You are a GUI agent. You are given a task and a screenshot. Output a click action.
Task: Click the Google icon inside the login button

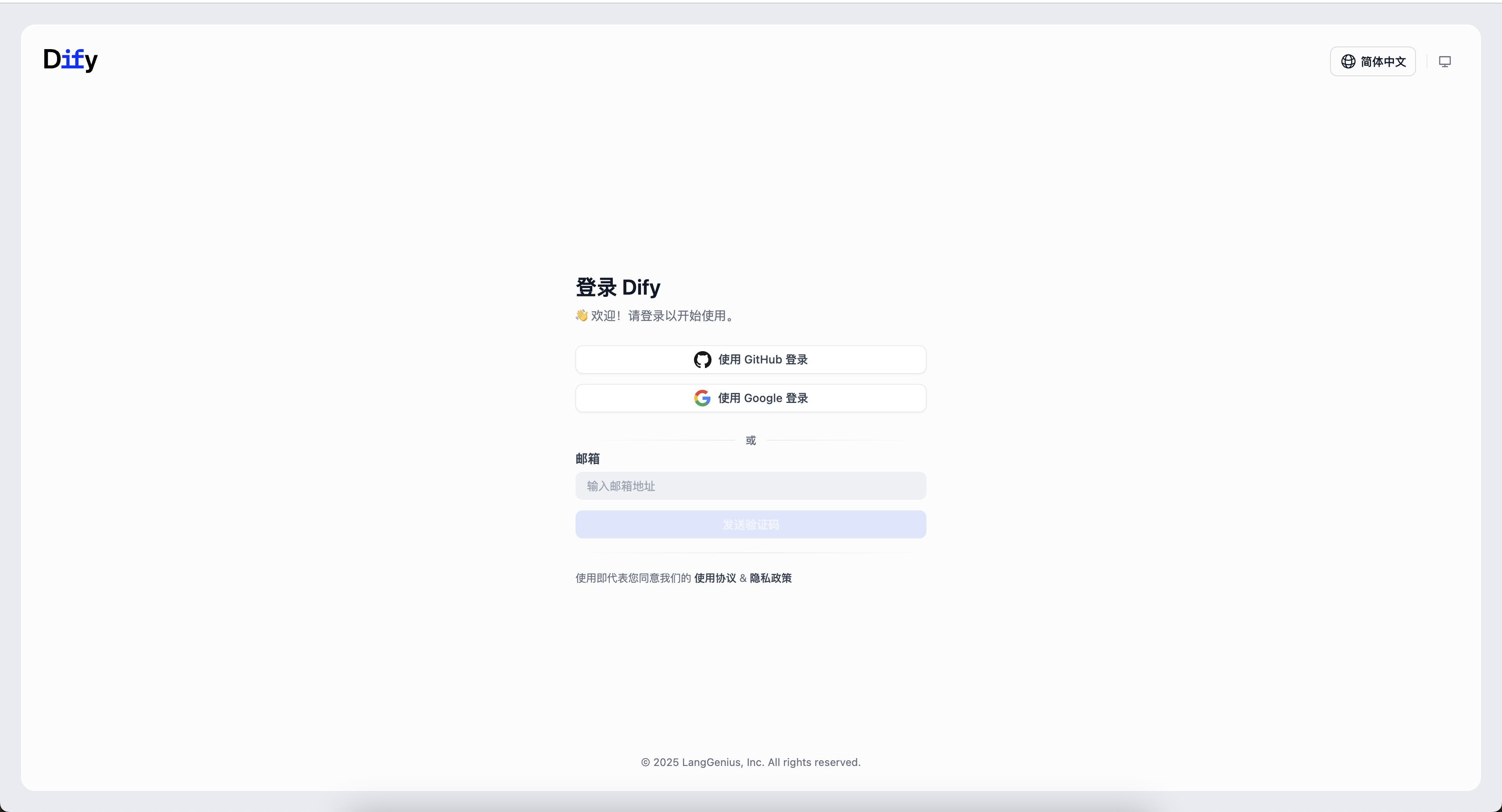(703, 398)
